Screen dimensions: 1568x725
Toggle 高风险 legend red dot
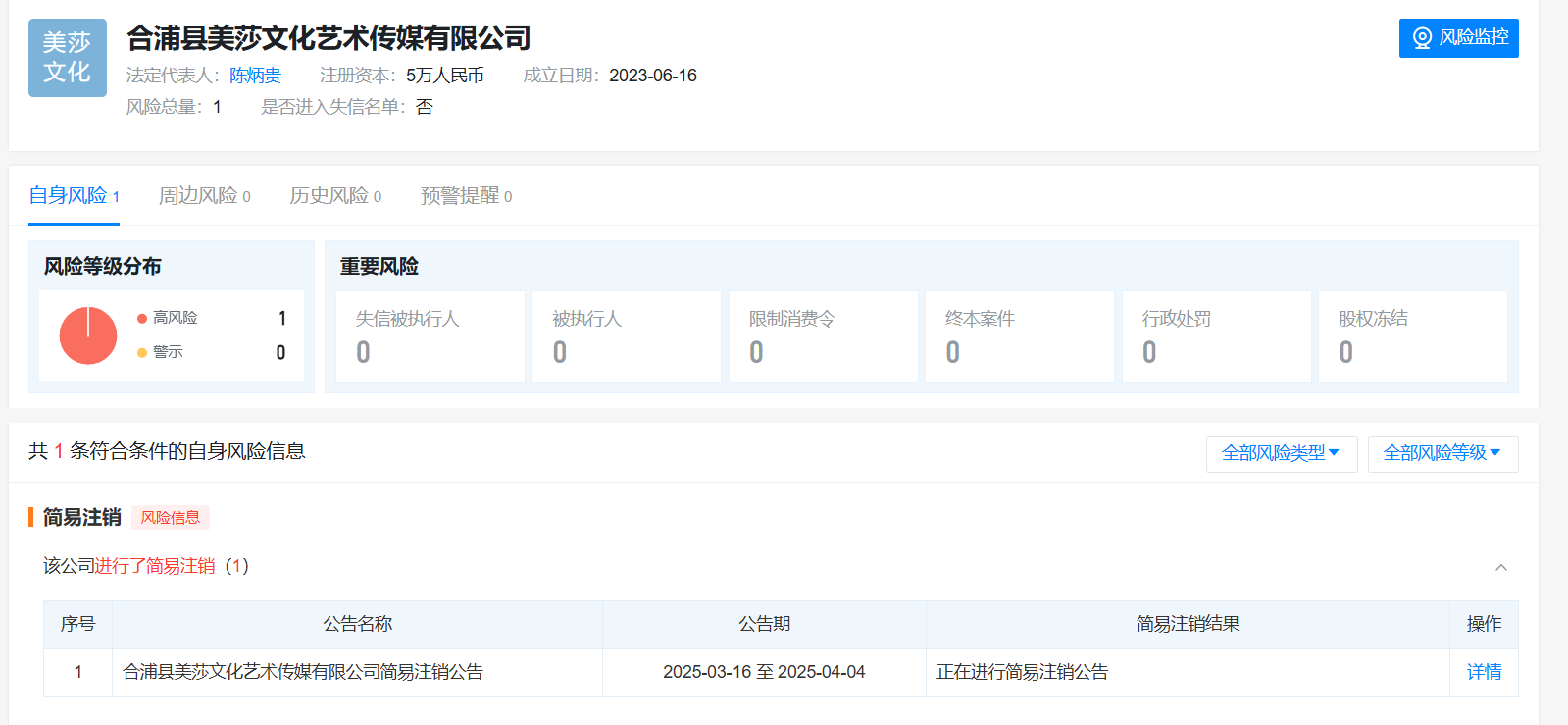coord(142,318)
